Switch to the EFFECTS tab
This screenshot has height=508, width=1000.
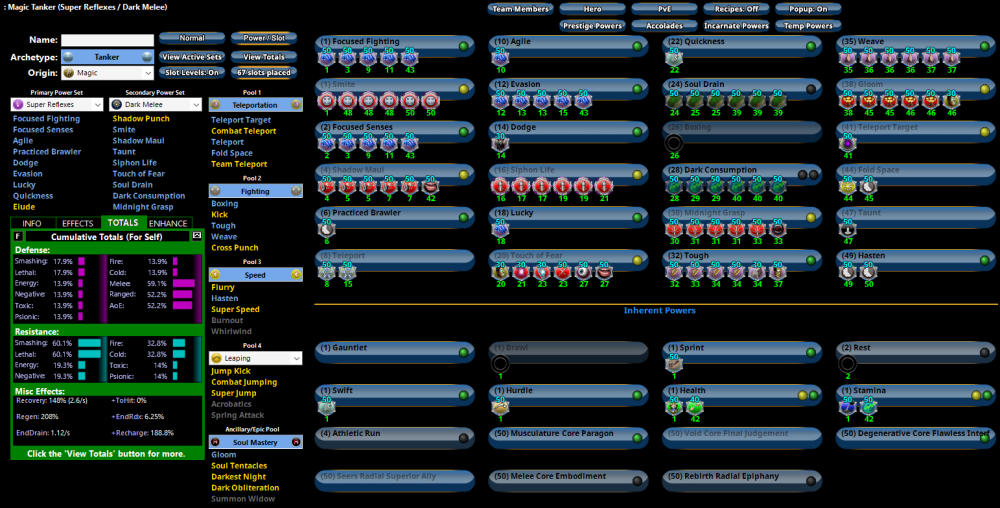[77, 223]
